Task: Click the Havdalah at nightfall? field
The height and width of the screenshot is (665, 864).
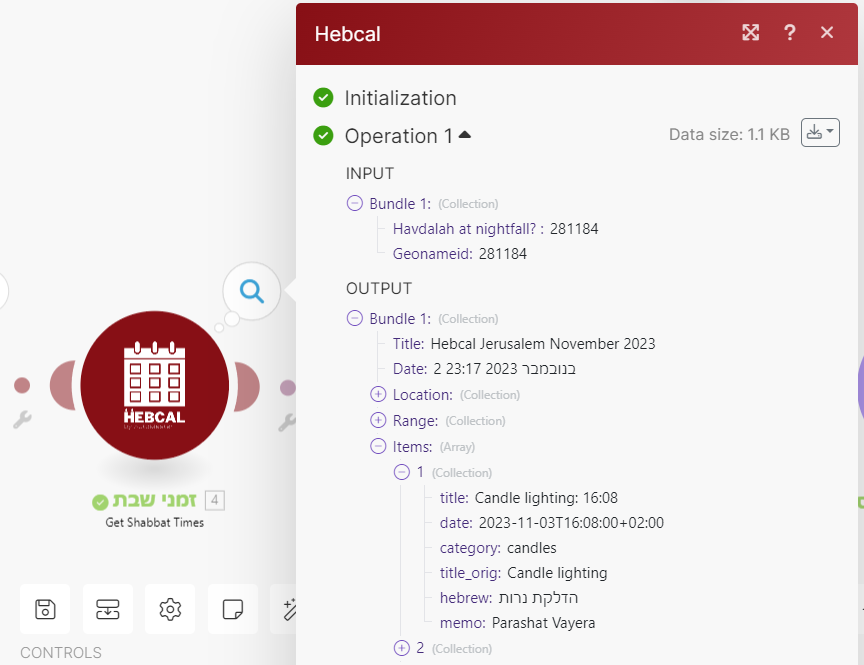Action: click(x=495, y=229)
